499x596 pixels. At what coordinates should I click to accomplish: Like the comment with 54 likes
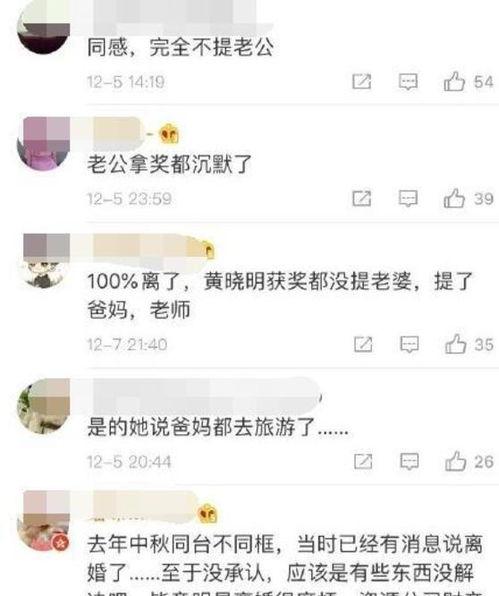pyautogui.click(x=454, y=81)
